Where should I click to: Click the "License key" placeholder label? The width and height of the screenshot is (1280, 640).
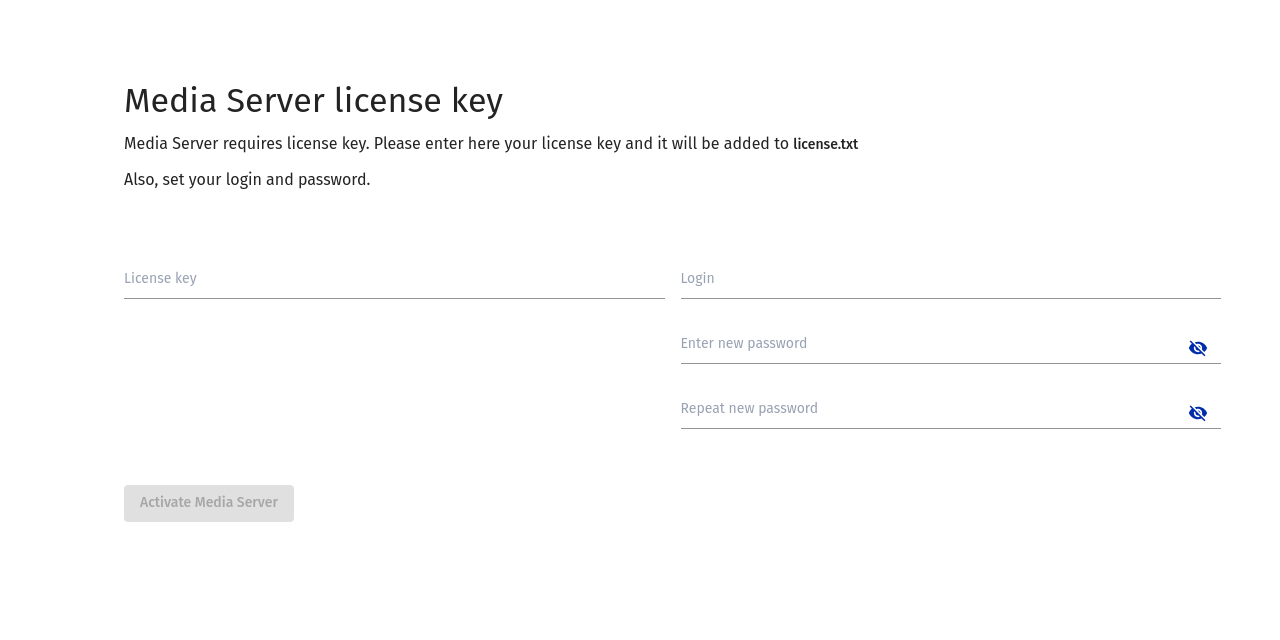(x=160, y=279)
